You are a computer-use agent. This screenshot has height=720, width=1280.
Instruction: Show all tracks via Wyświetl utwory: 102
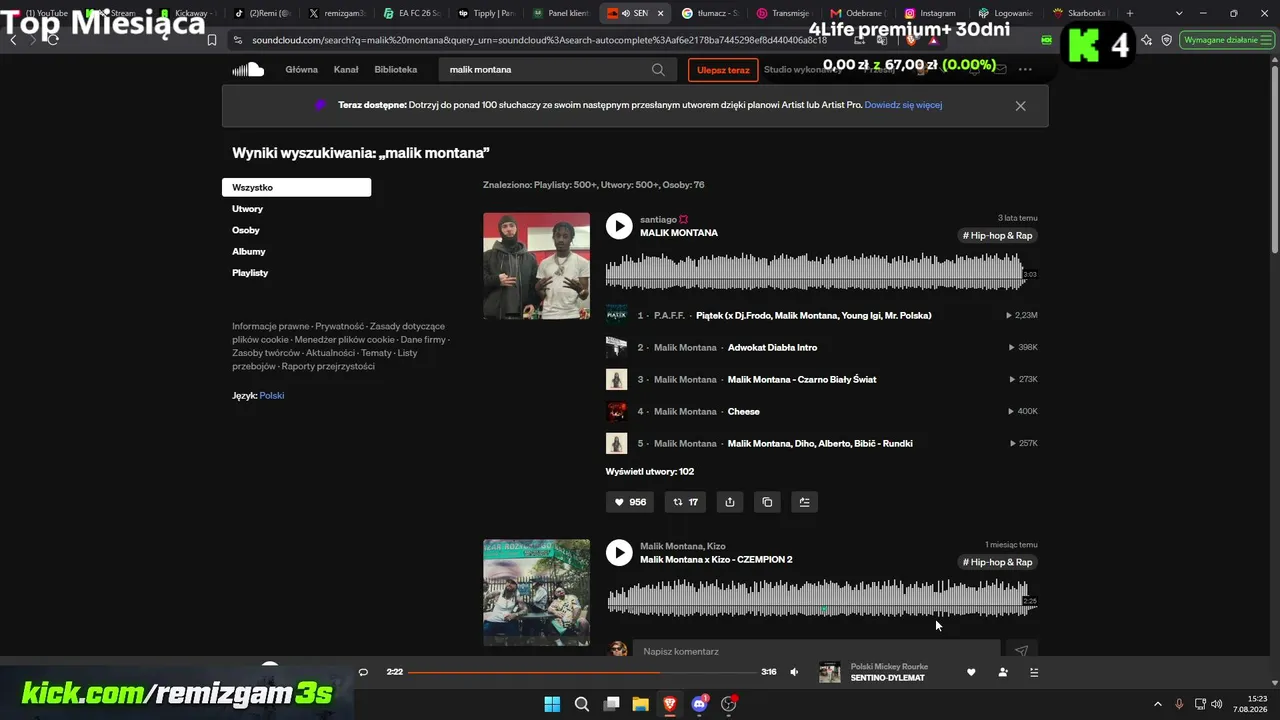pos(650,471)
